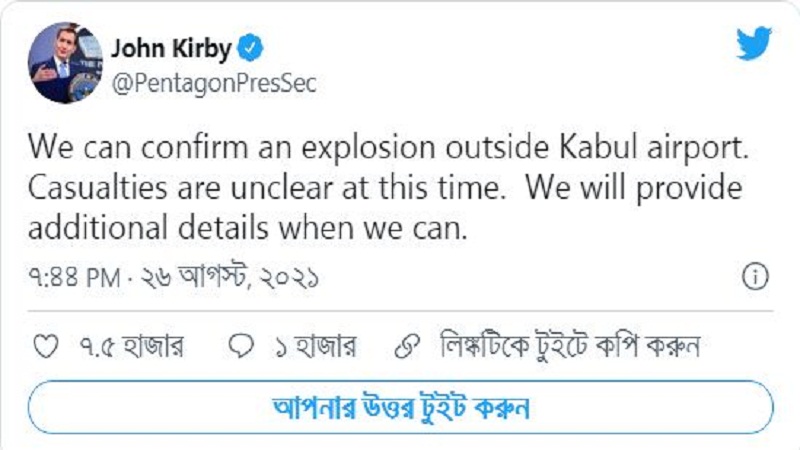The width and height of the screenshot is (800, 450).
Task: Click the reply speech bubble icon
Action: click(241, 346)
